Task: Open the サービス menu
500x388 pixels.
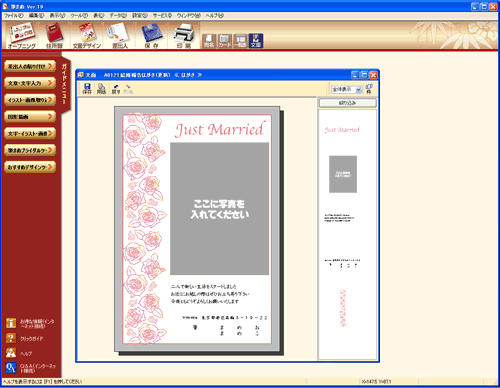Action: pyautogui.click(x=162, y=16)
